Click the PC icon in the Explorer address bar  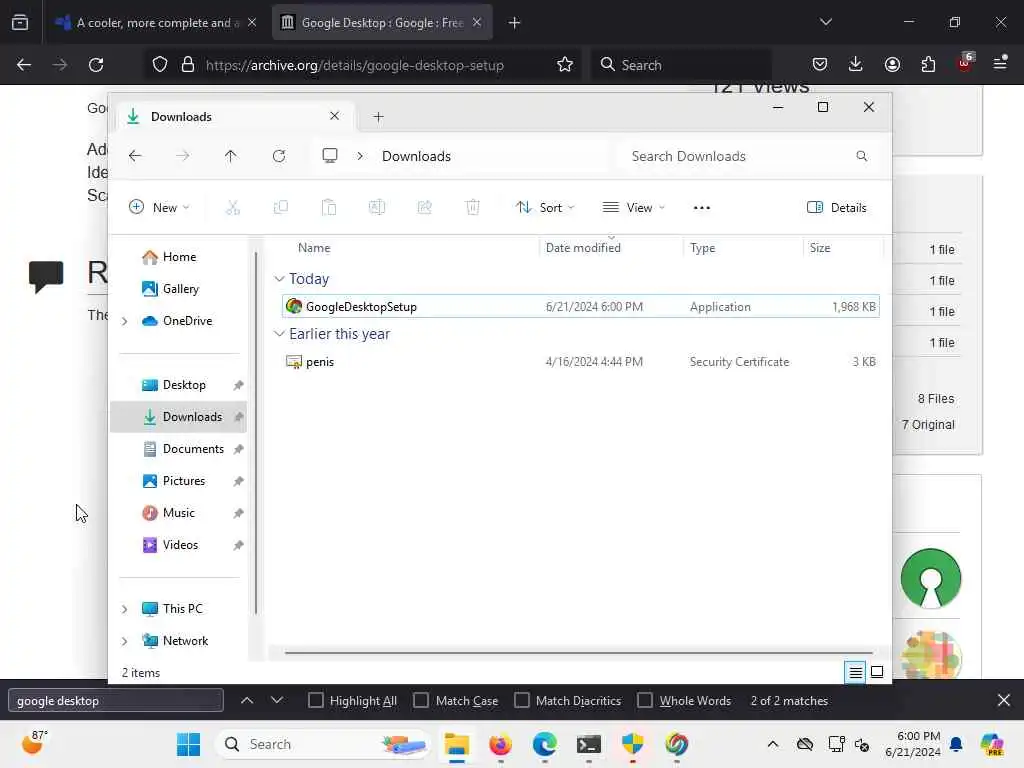(330, 155)
